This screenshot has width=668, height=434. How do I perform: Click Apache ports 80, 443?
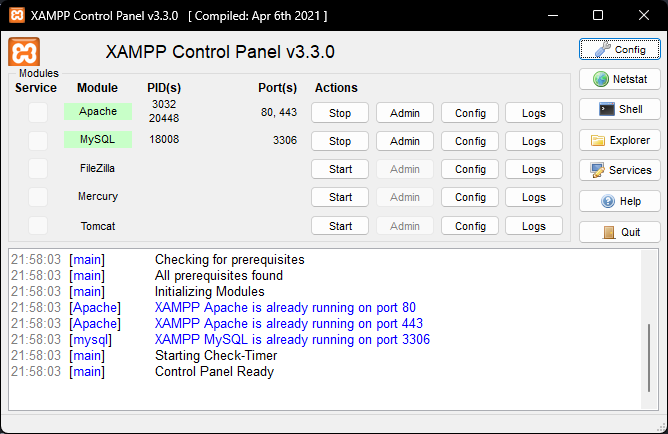point(279,112)
